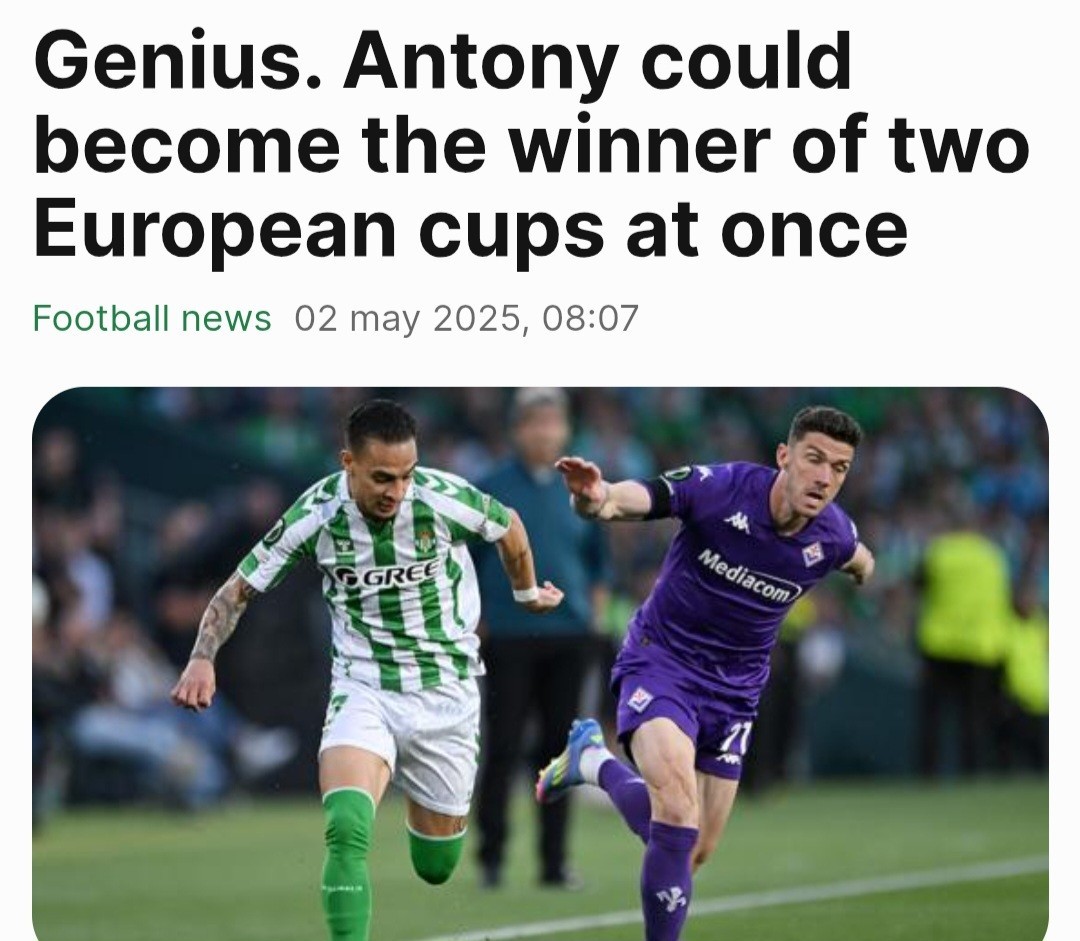Click the Fiorentina crest on purple jersey chest

tap(813, 554)
